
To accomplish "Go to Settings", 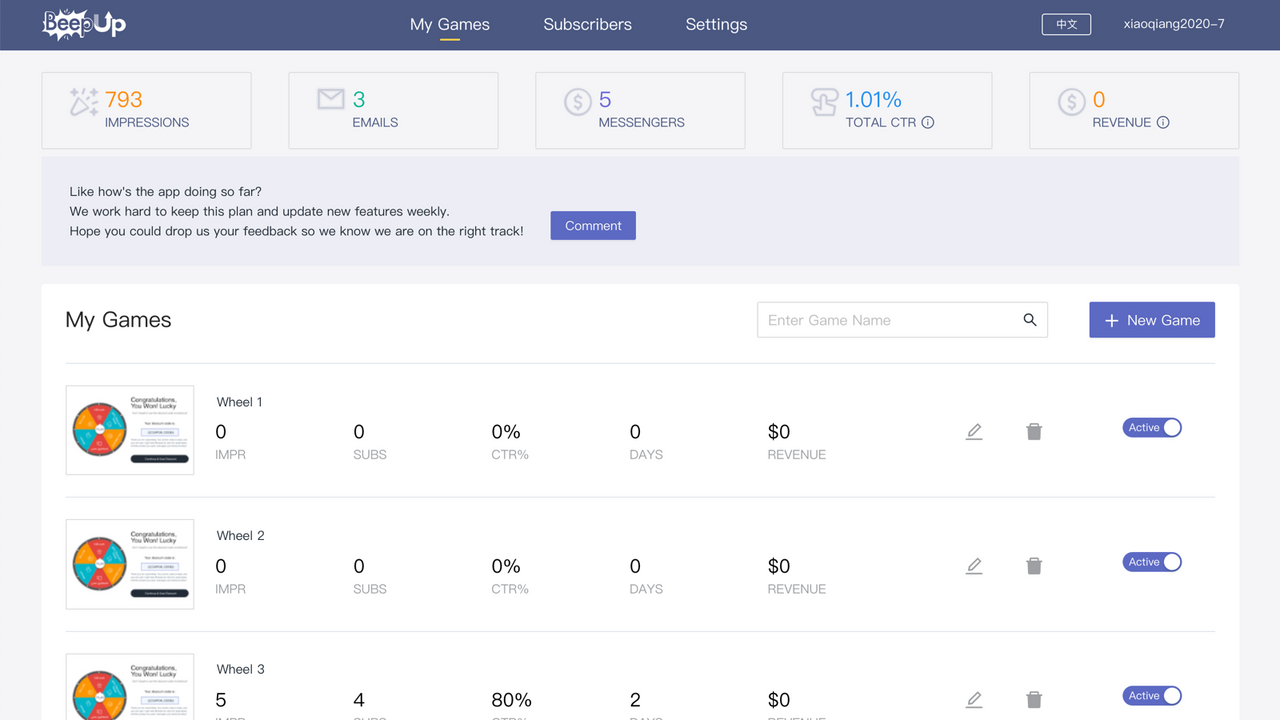I will 716,24.
